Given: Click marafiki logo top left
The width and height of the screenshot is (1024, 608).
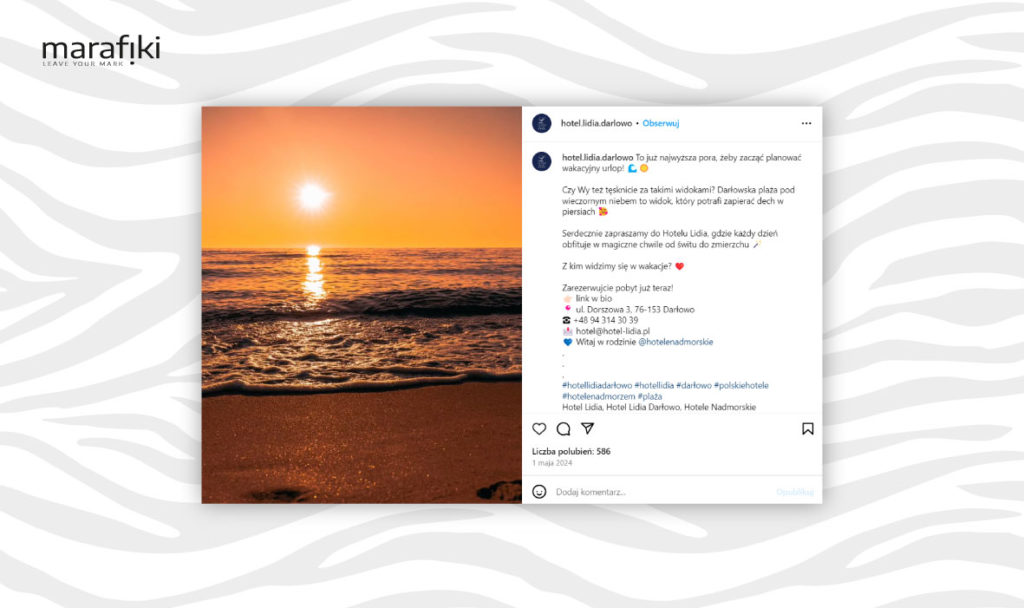Looking at the screenshot, I should [101, 51].
